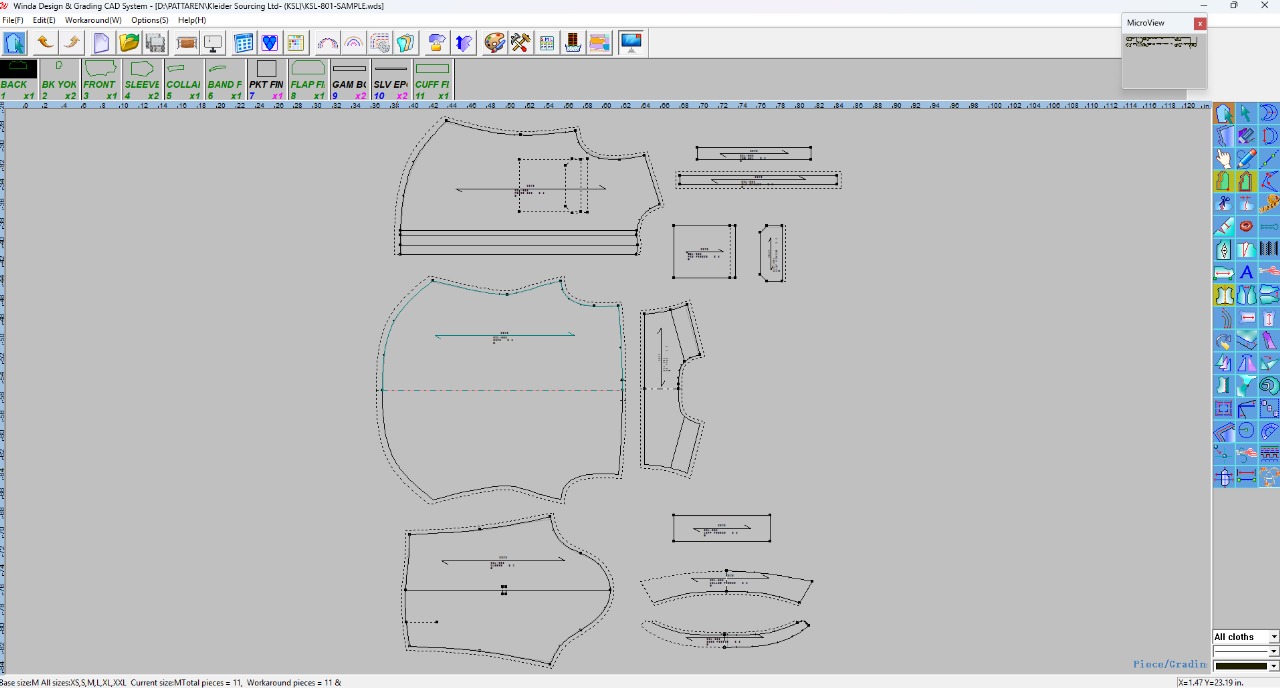Select the pencil draw tool in the toolbox

1246,159
